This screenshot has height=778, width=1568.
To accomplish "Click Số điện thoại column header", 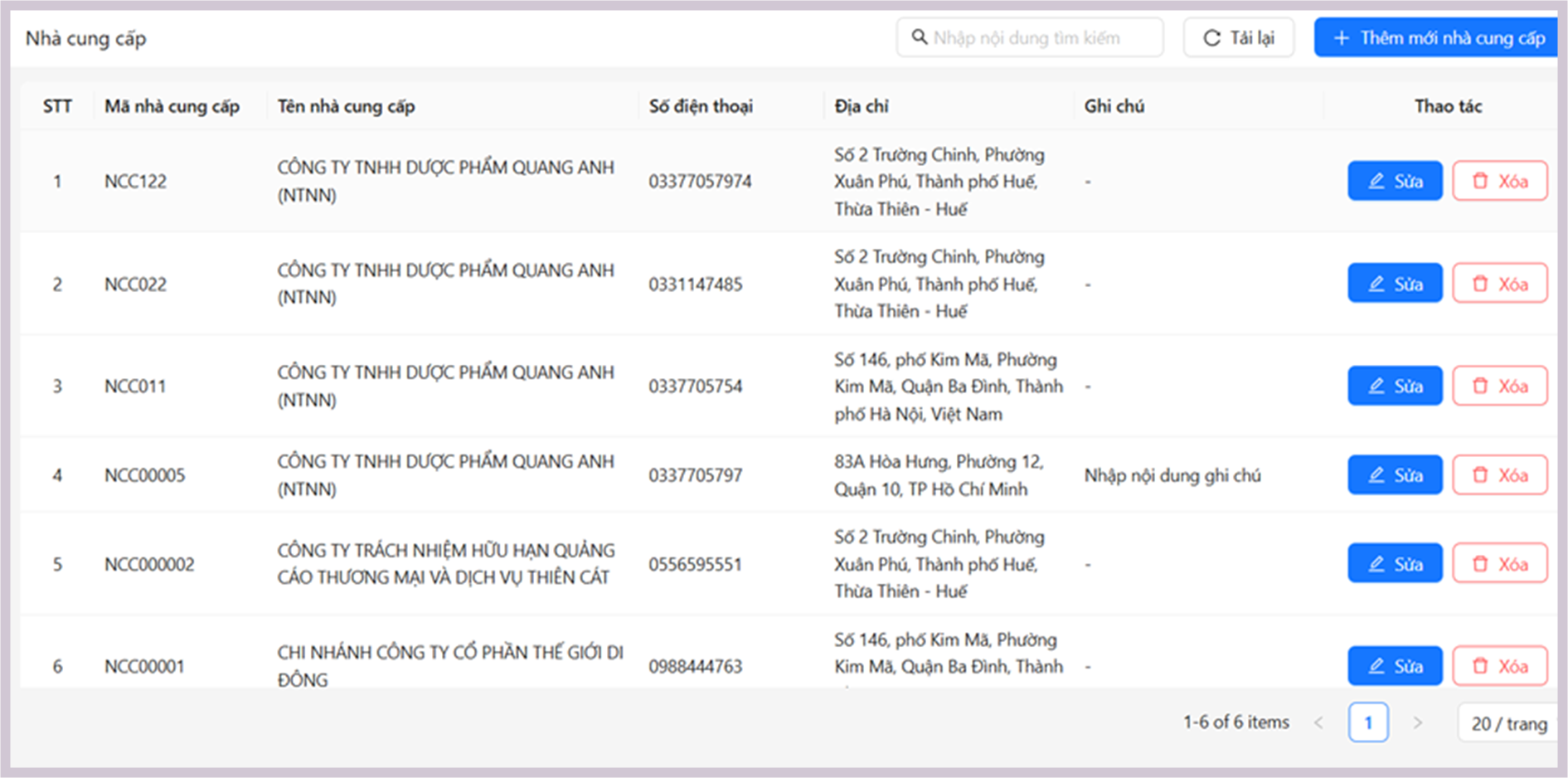I will point(701,106).
